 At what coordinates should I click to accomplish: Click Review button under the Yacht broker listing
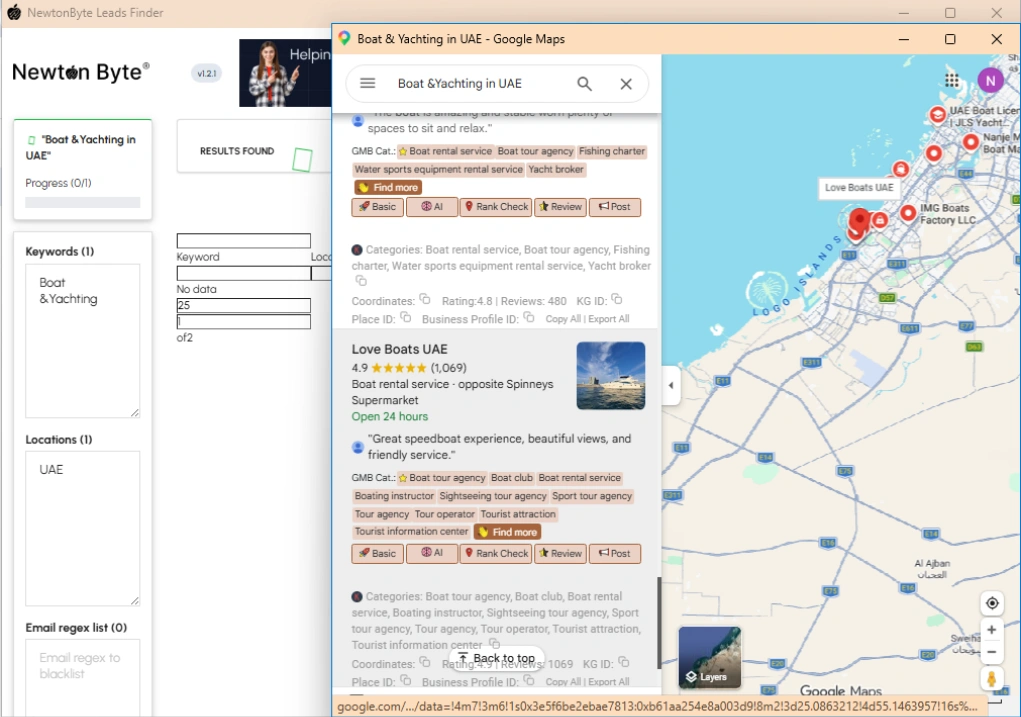tap(560, 207)
